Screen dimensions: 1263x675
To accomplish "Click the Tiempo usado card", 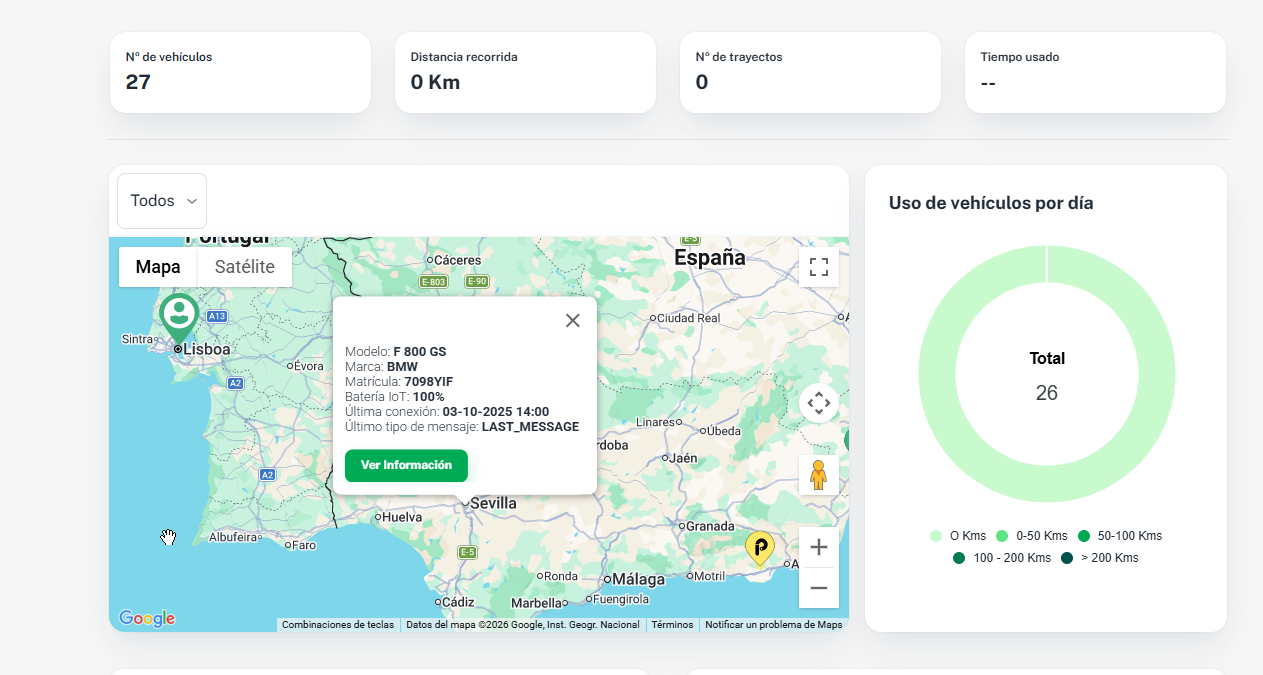I will click(x=1095, y=72).
